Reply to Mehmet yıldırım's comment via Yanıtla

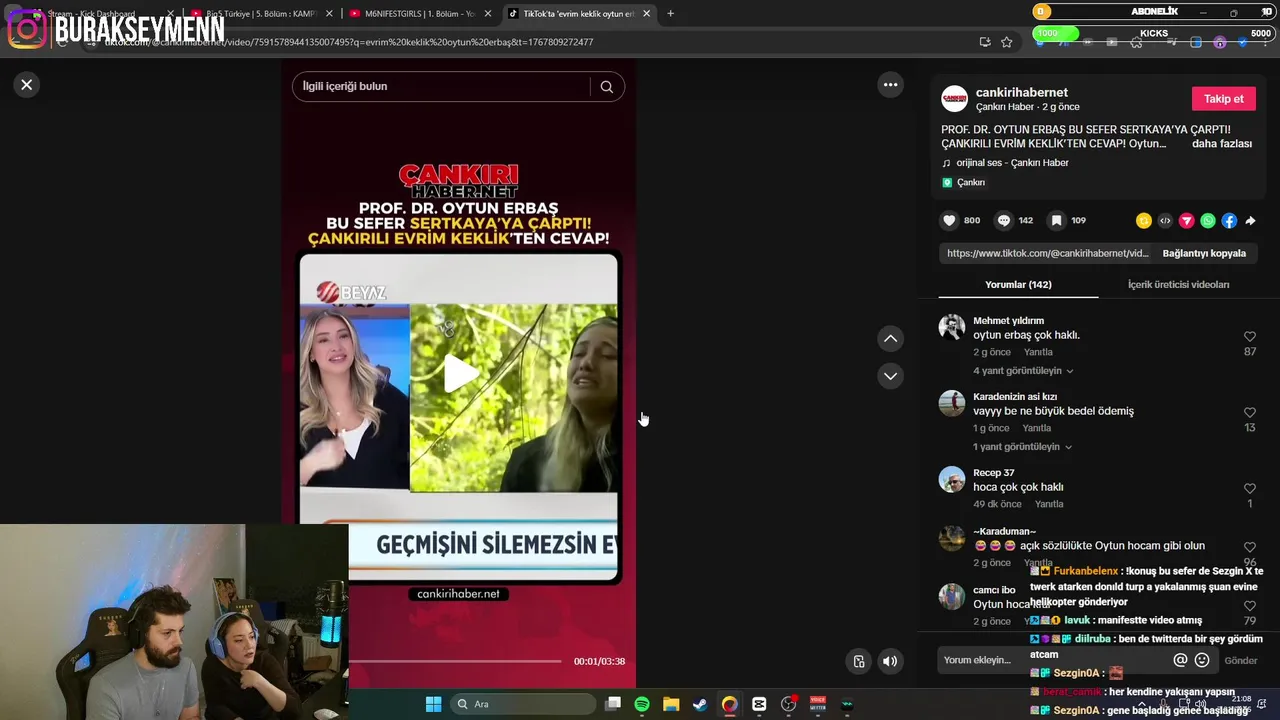point(1038,352)
